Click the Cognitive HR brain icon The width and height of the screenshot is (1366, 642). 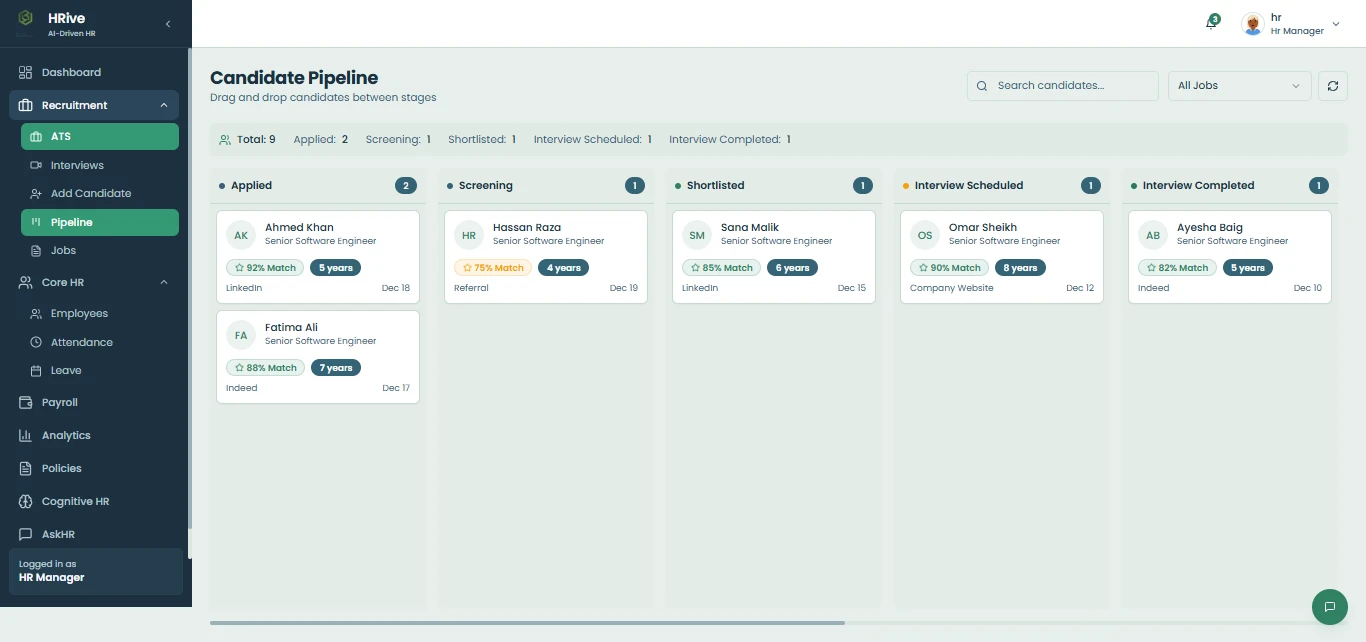[26, 501]
